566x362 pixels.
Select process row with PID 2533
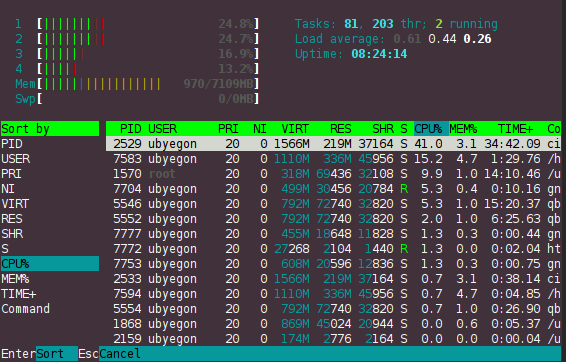click(x=333, y=279)
